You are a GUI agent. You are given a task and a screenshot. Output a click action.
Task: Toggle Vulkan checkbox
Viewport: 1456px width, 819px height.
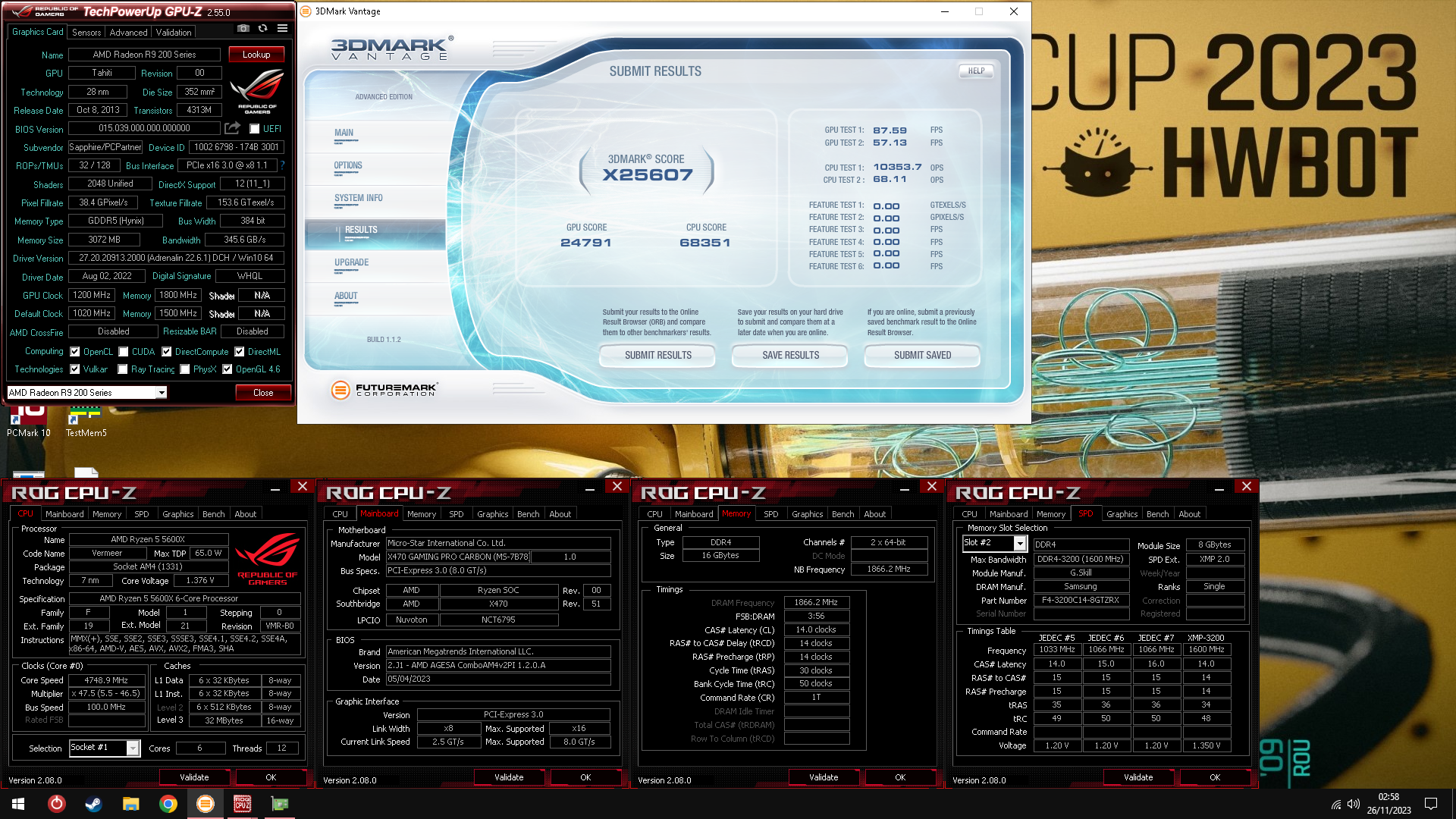pos(75,369)
